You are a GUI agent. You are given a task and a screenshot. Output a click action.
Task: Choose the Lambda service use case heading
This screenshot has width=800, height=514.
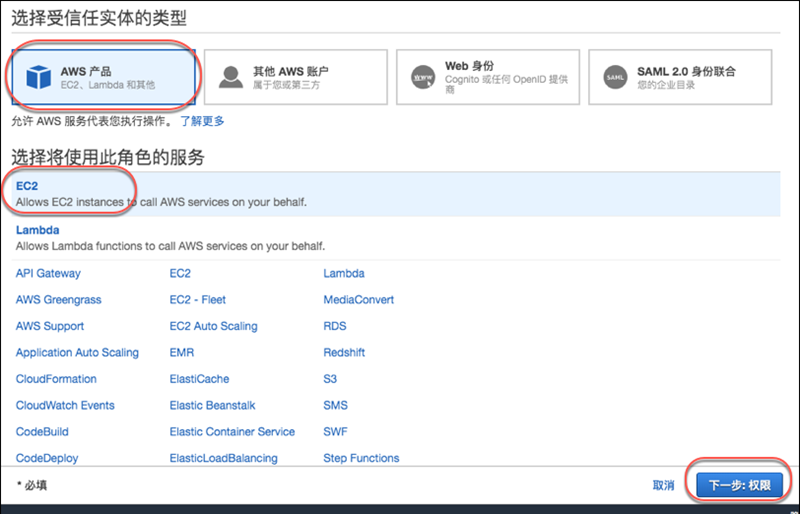(38, 230)
